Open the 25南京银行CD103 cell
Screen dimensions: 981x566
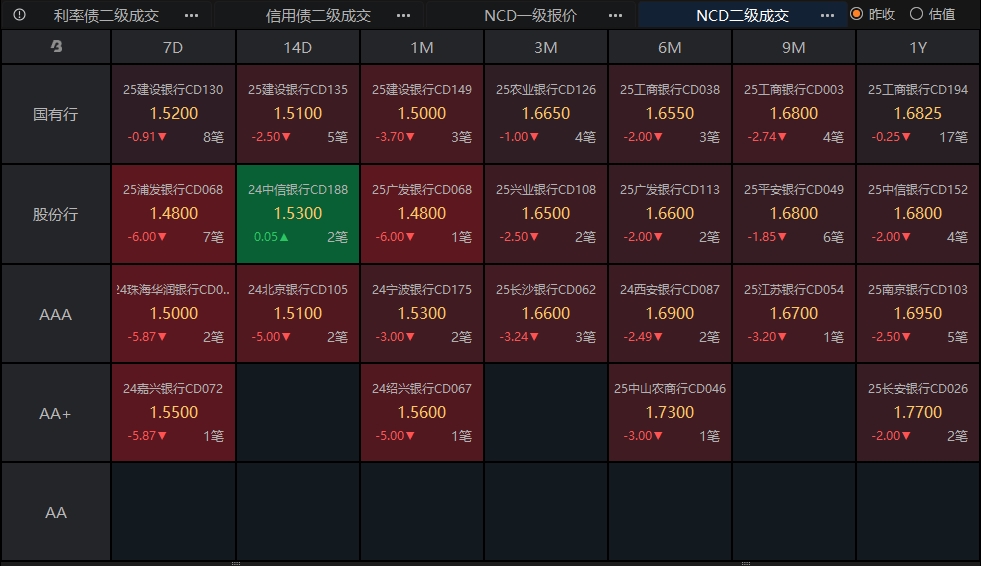pos(918,313)
